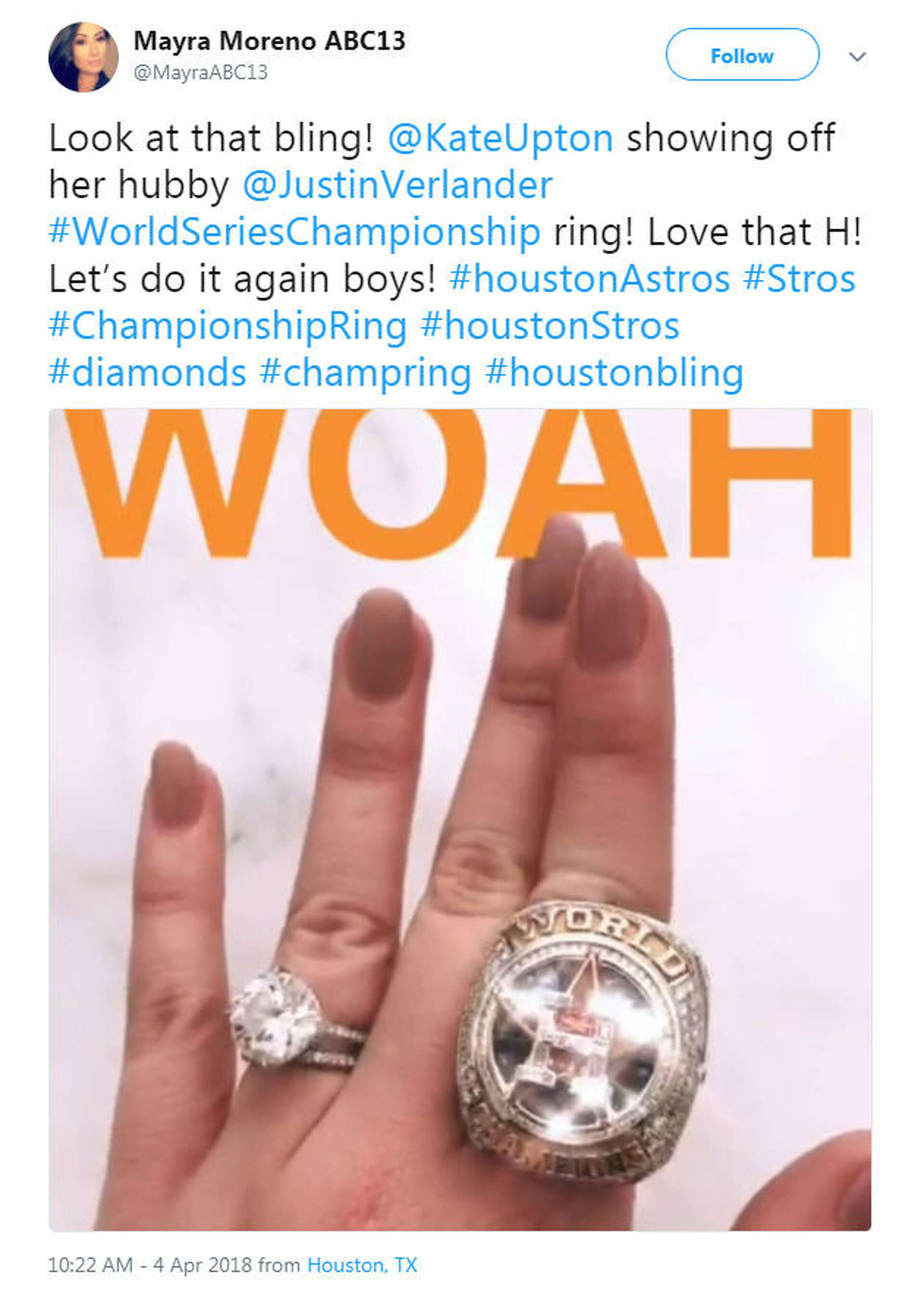
Task: Open the #diamonds hashtag
Action: (x=147, y=373)
